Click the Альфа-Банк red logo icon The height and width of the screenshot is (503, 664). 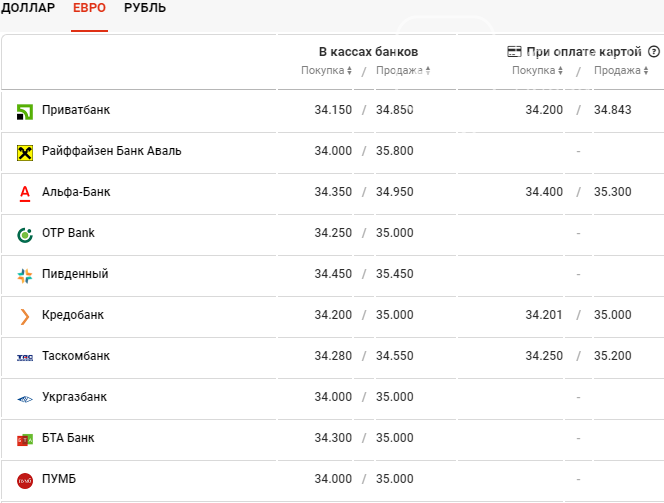25,193
